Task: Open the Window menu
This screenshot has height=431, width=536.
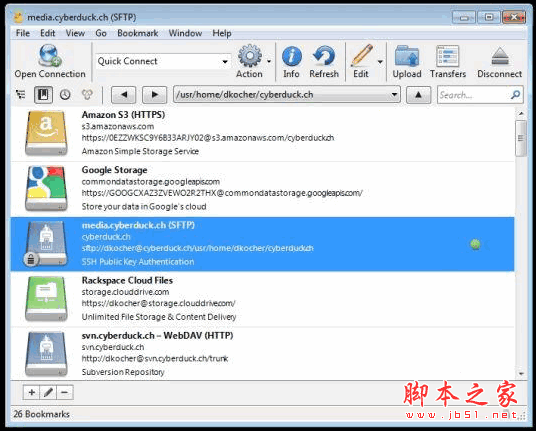Action: [x=185, y=33]
